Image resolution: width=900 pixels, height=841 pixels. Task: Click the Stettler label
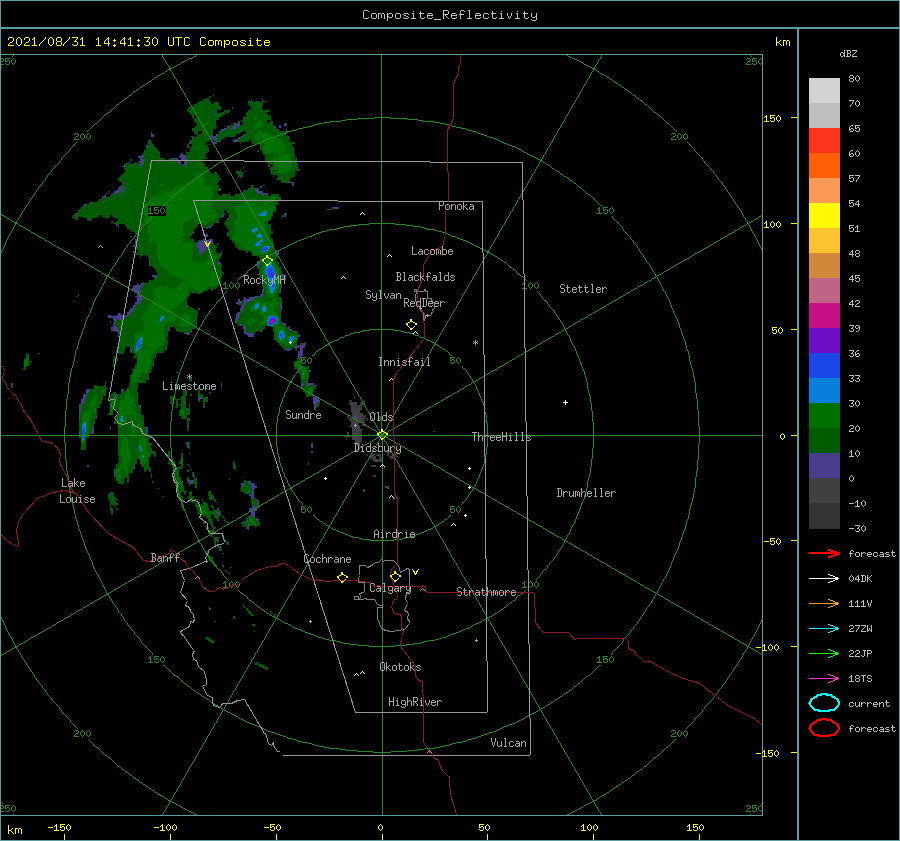tap(583, 289)
